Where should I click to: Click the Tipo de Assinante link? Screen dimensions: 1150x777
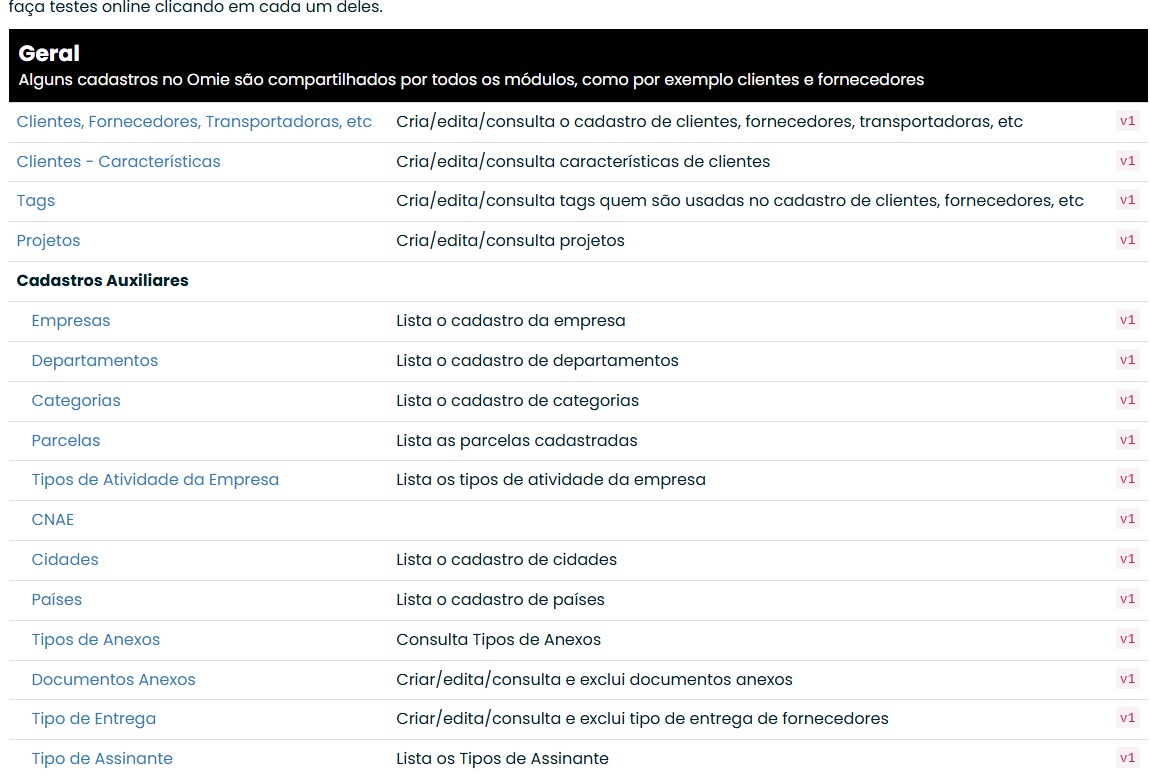[x=102, y=759]
